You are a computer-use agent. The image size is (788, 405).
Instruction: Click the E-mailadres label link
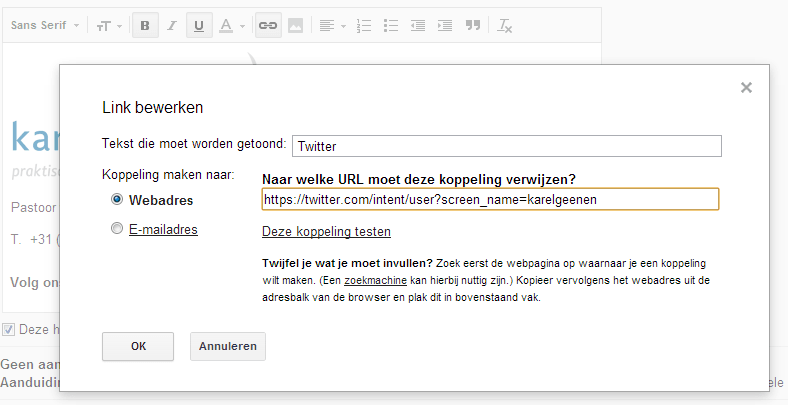tap(163, 230)
